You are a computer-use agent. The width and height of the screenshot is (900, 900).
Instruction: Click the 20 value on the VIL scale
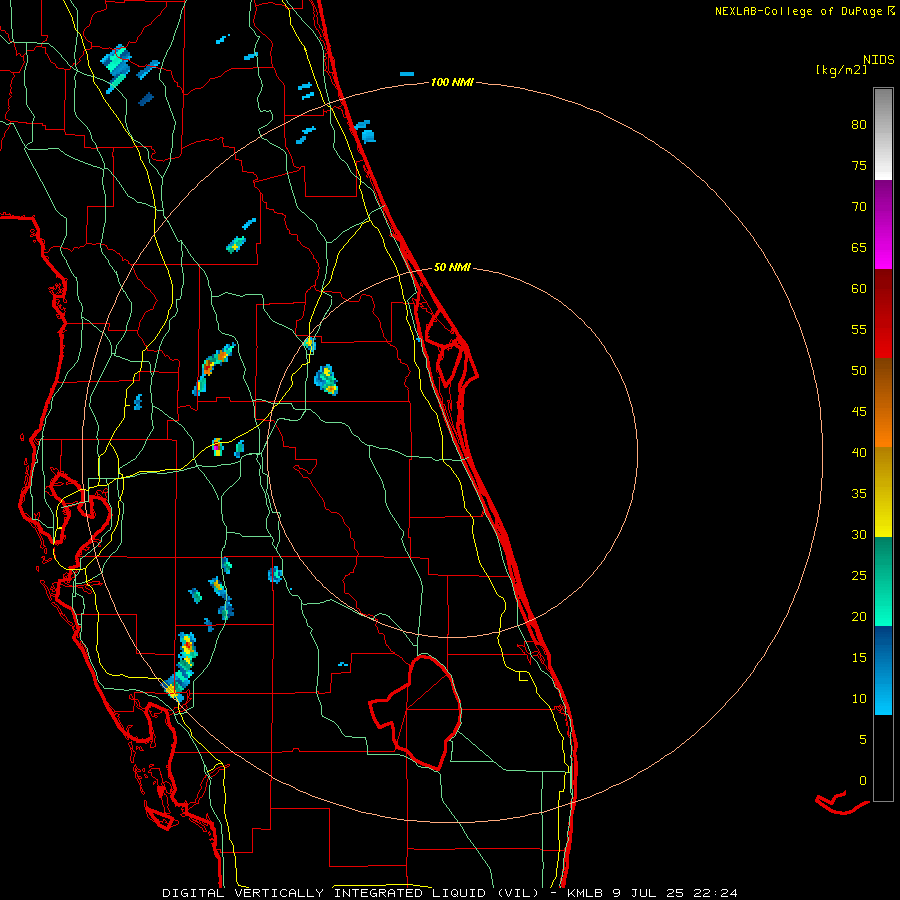[859, 617]
